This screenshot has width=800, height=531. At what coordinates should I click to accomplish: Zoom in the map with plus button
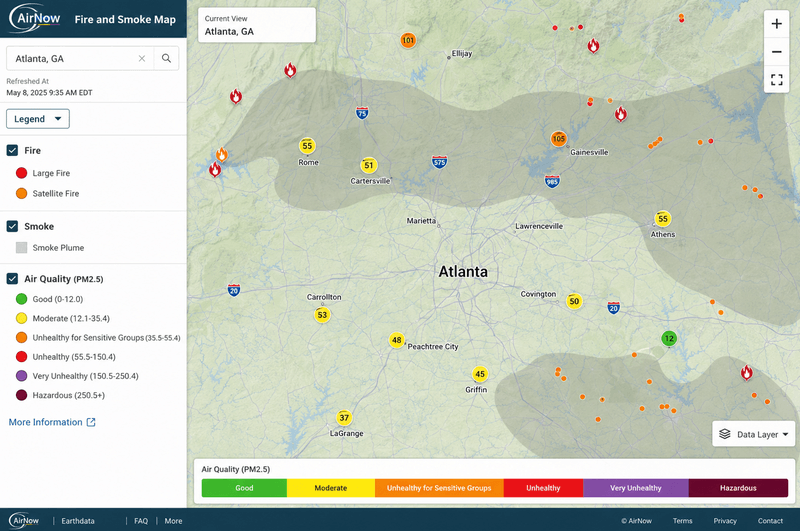(777, 24)
